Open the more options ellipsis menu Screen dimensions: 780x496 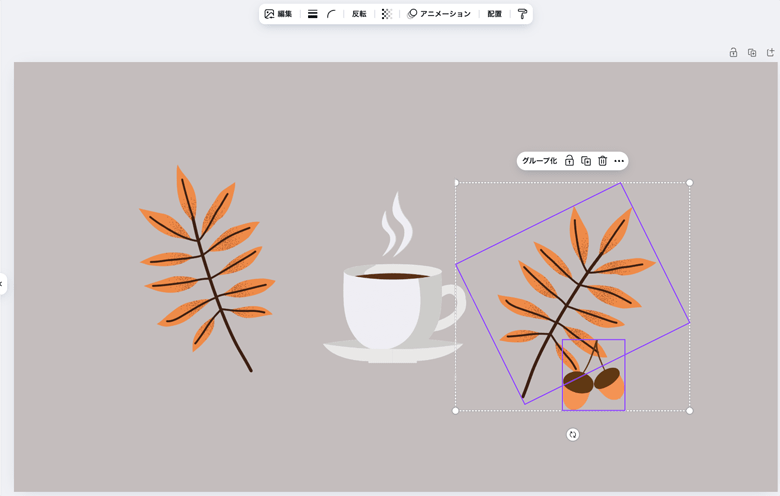(x=619, y=161)
